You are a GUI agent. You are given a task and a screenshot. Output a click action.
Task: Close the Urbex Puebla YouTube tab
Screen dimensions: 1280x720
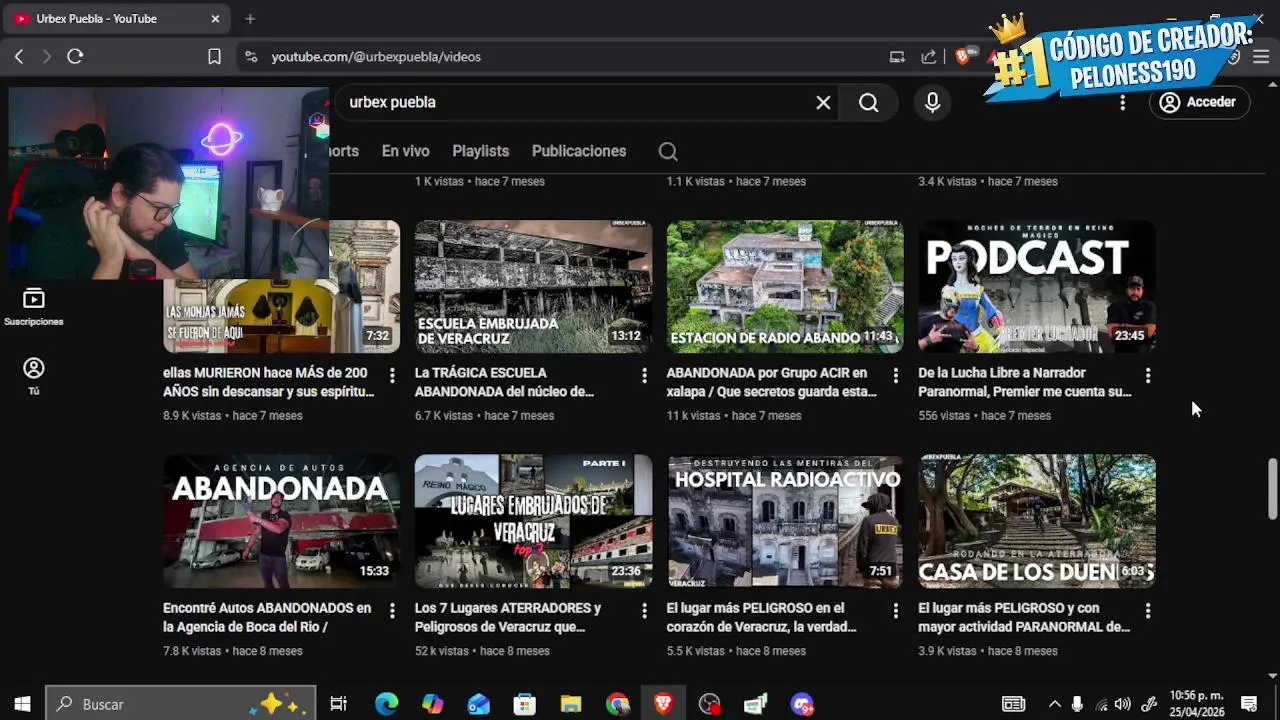[215, 19]
